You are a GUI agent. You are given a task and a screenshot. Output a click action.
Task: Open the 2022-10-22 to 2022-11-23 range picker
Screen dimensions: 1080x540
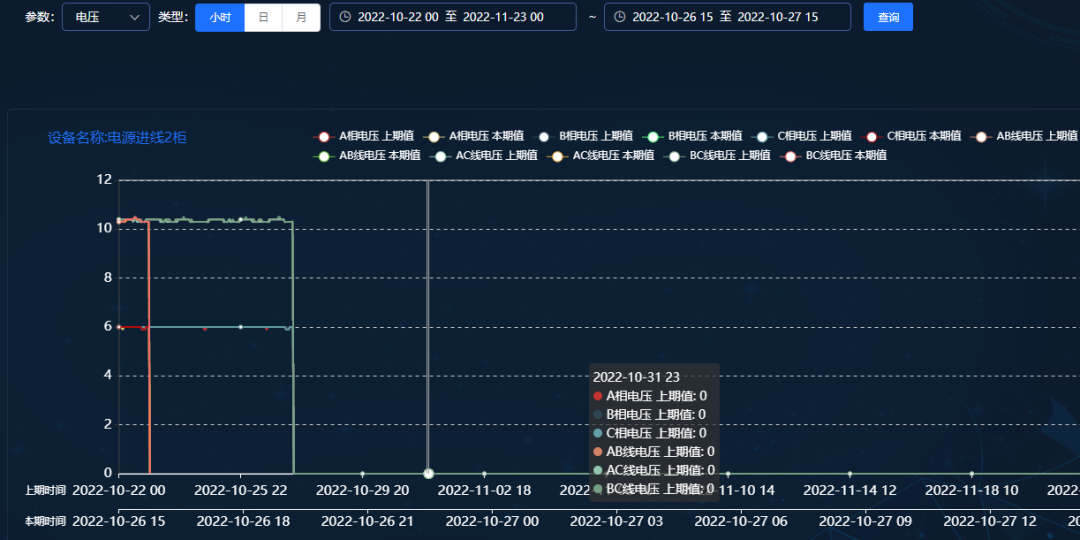pyautogui.click(x=452, y=17)
